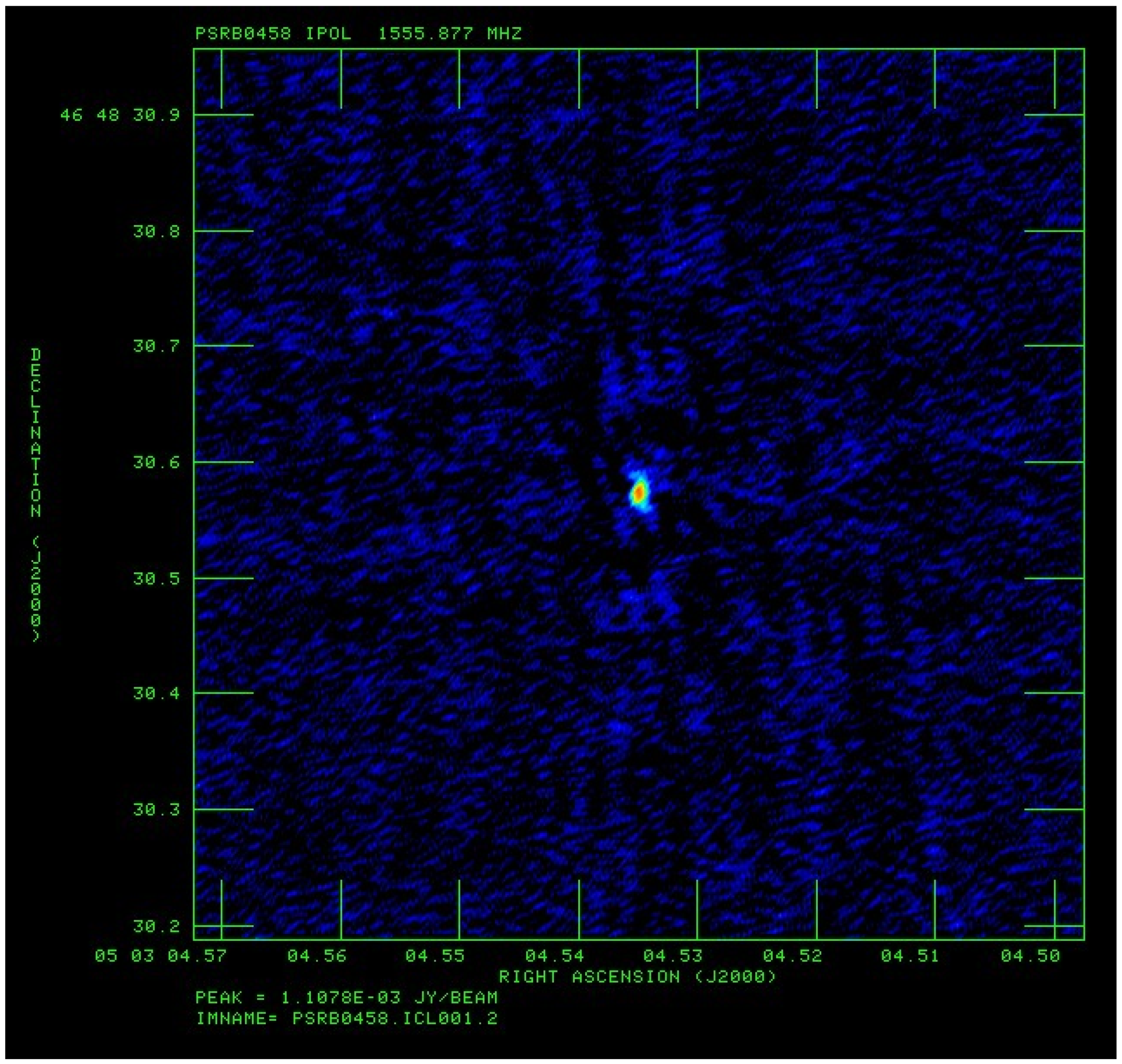Click the right ascension tick label 04.50
The width and height of the screenshot is (1122, 1064).
coord(1030,956)
